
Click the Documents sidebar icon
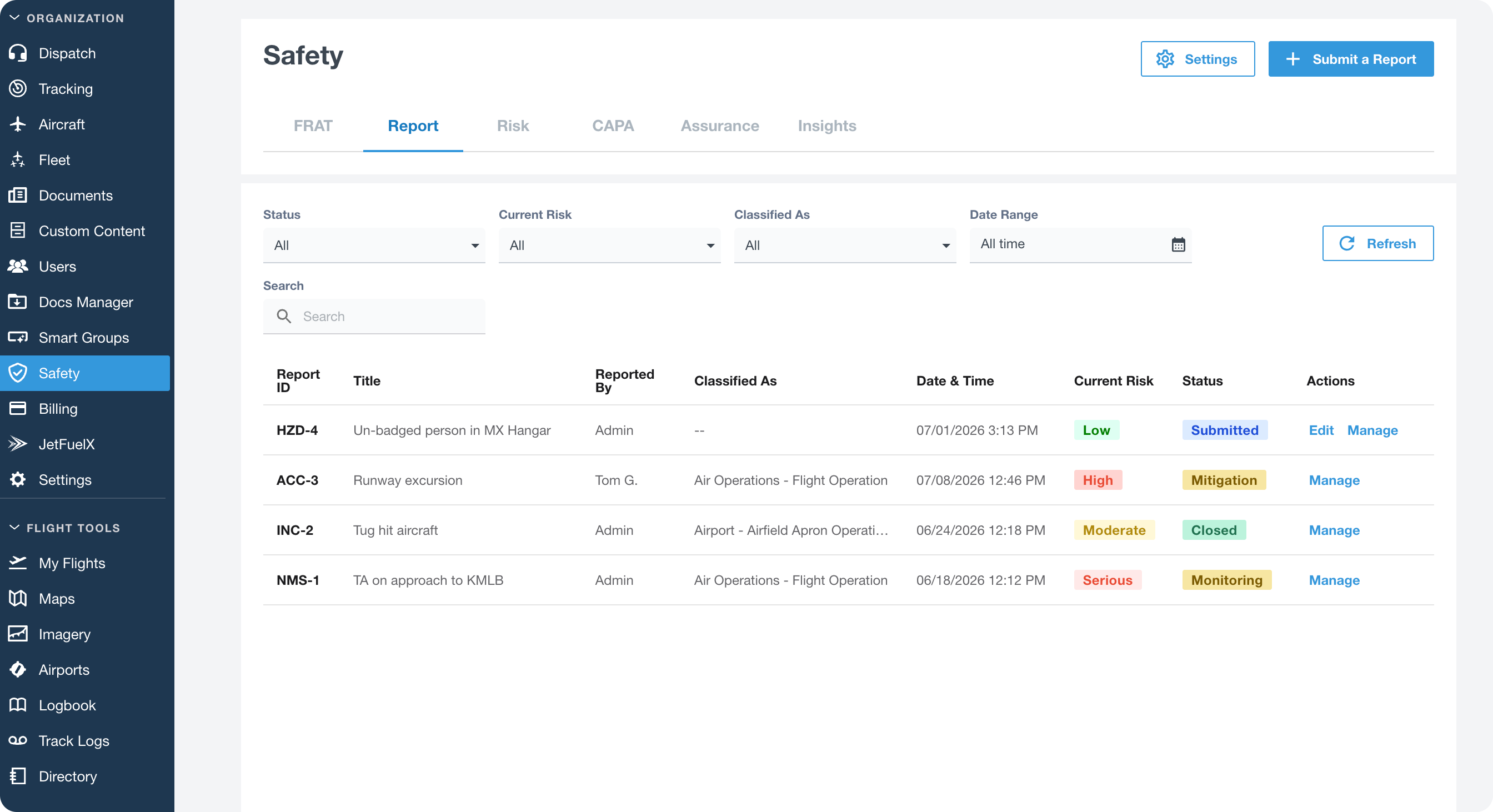[x=18, y=196]
